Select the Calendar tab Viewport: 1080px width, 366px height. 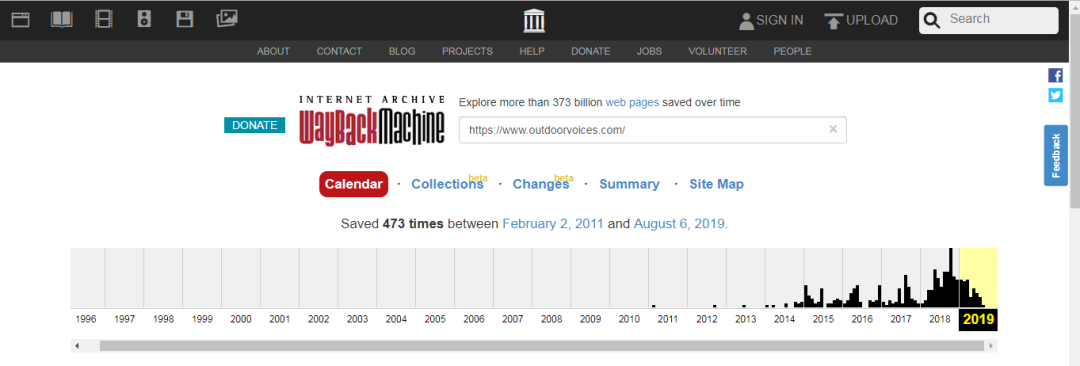tap(353, 184)
